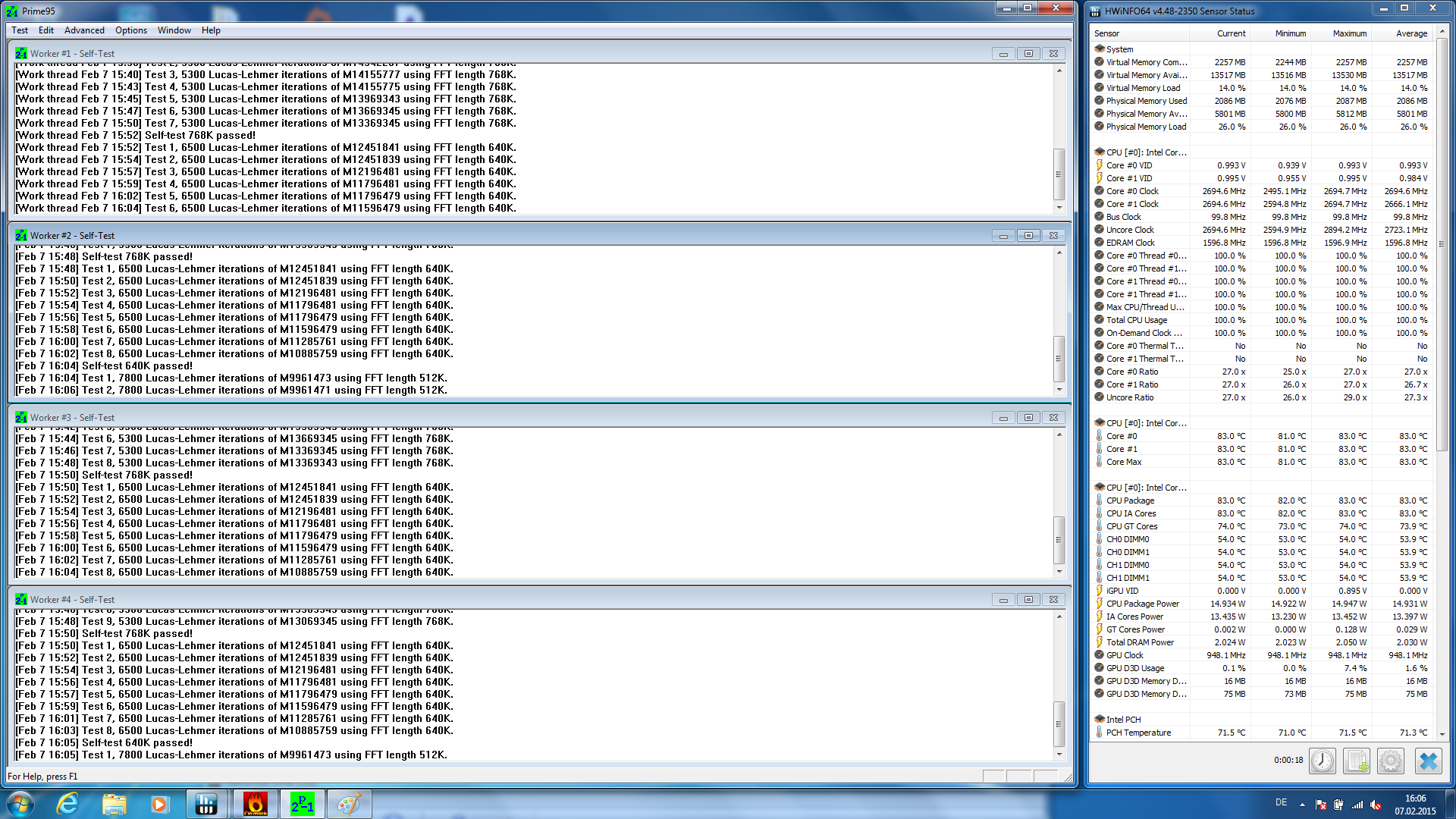Image resolution: width=1456 pixels, height=819 pixels.
Task: Switch to FurMark taskbar button
Action: [x=256, y=804]
